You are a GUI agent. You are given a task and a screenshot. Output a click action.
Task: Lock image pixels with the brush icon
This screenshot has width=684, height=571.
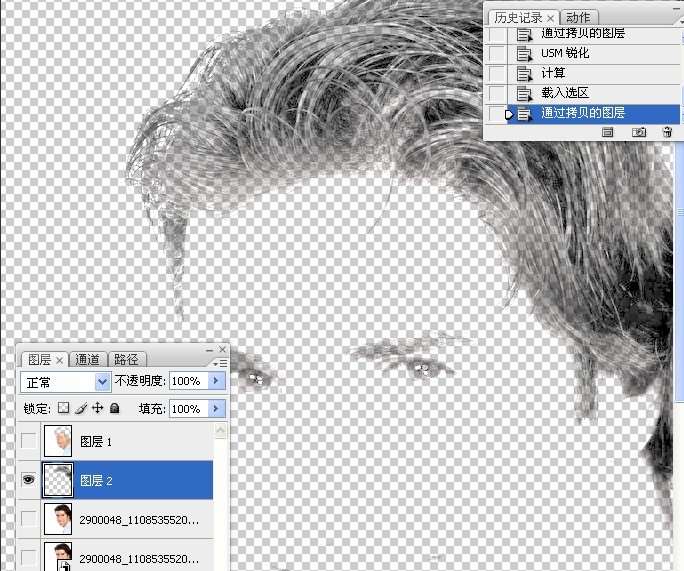(x=81, y=408)
